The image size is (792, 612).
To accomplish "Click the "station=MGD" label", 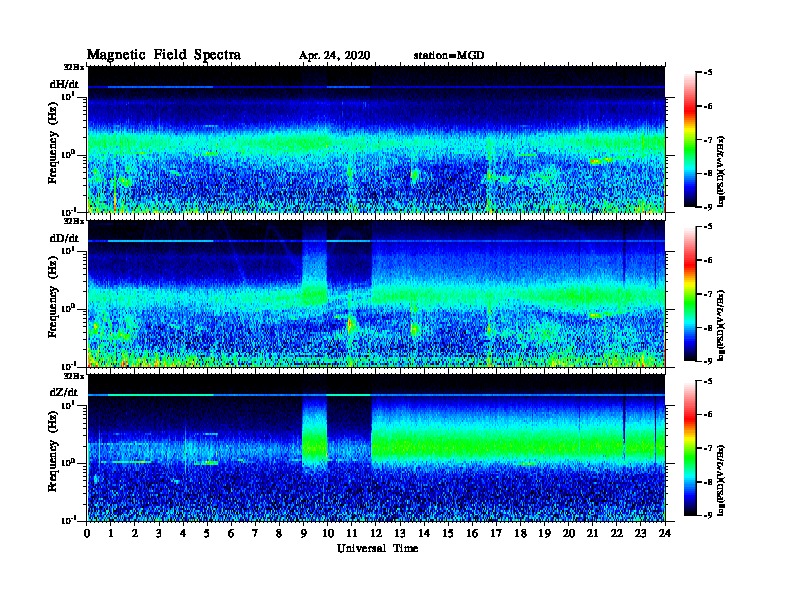I will tap(449, 56).
